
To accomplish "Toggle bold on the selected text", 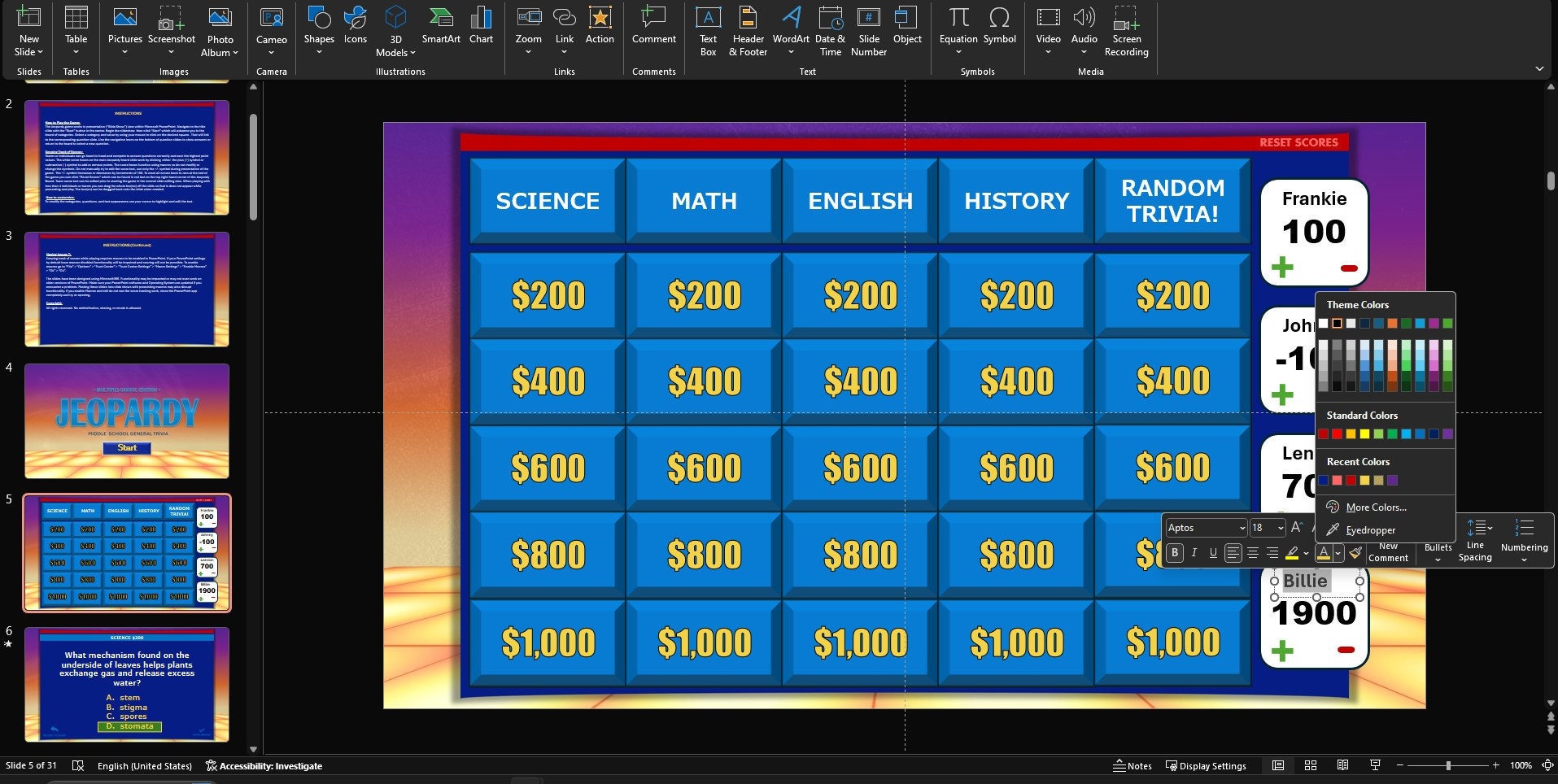I will point(1175,553).
